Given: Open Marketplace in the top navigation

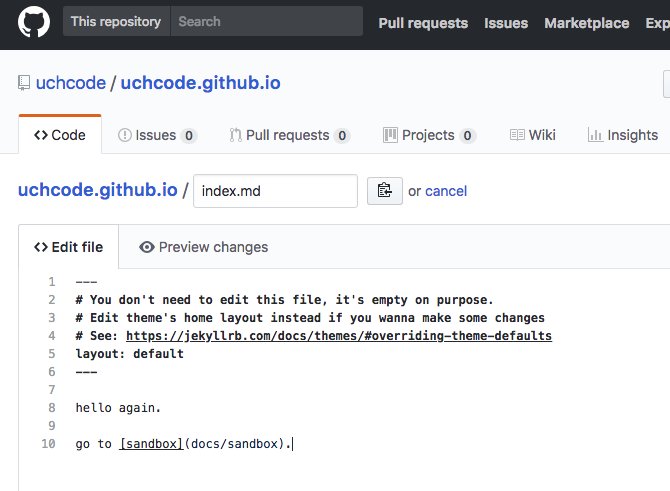Looking at the screenshot, I should tap(586, 23).
